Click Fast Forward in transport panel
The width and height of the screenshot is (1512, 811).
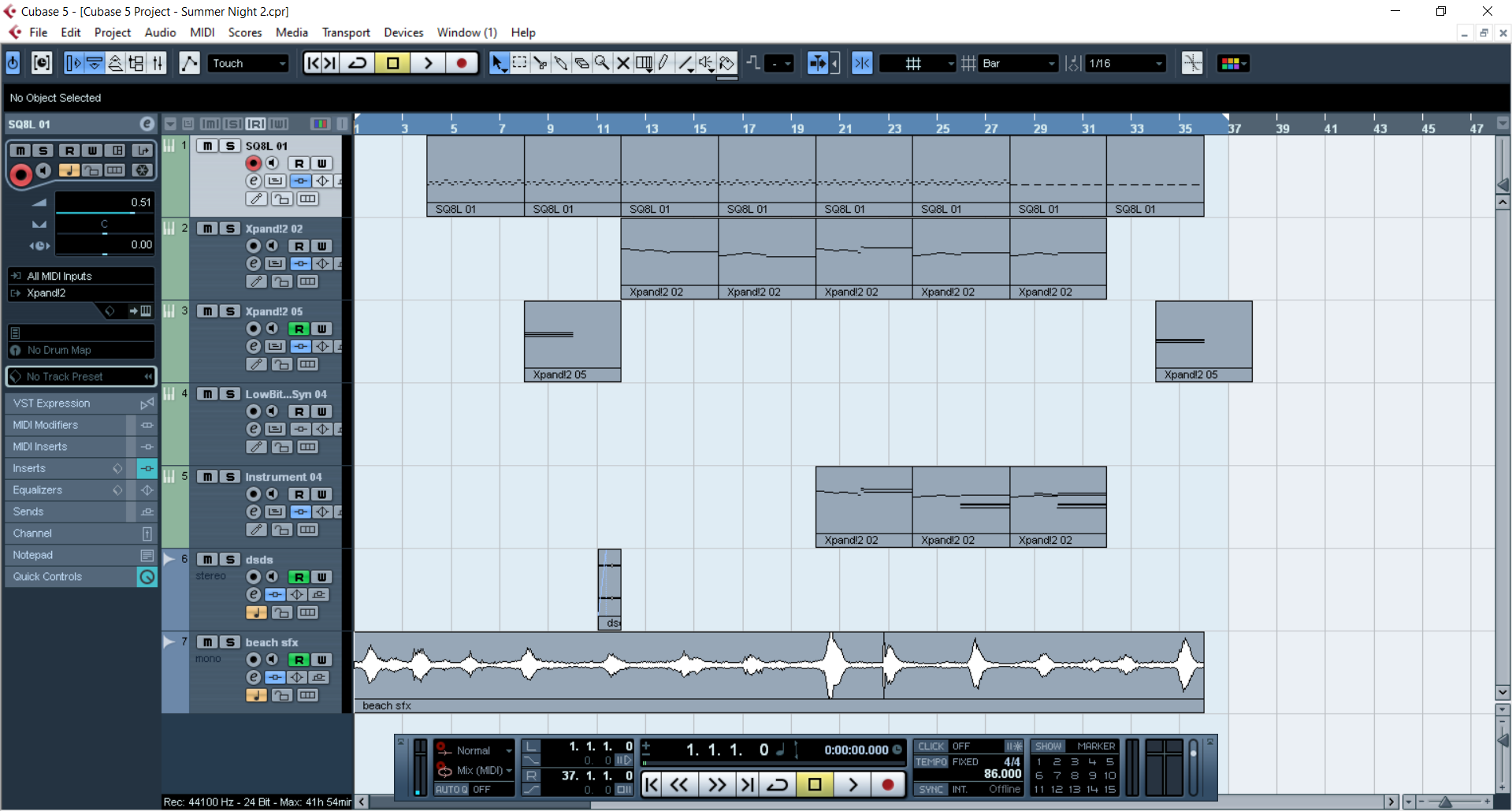[717, 784]
